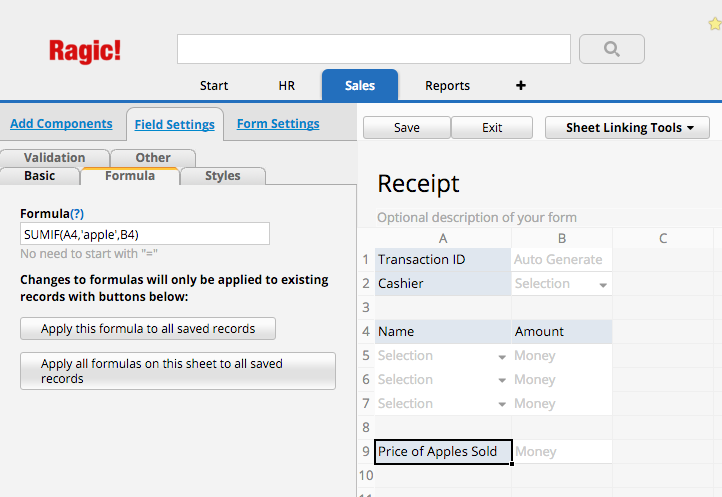Expand the Cashier Selection dropdown arrow

tap(603, 285)
